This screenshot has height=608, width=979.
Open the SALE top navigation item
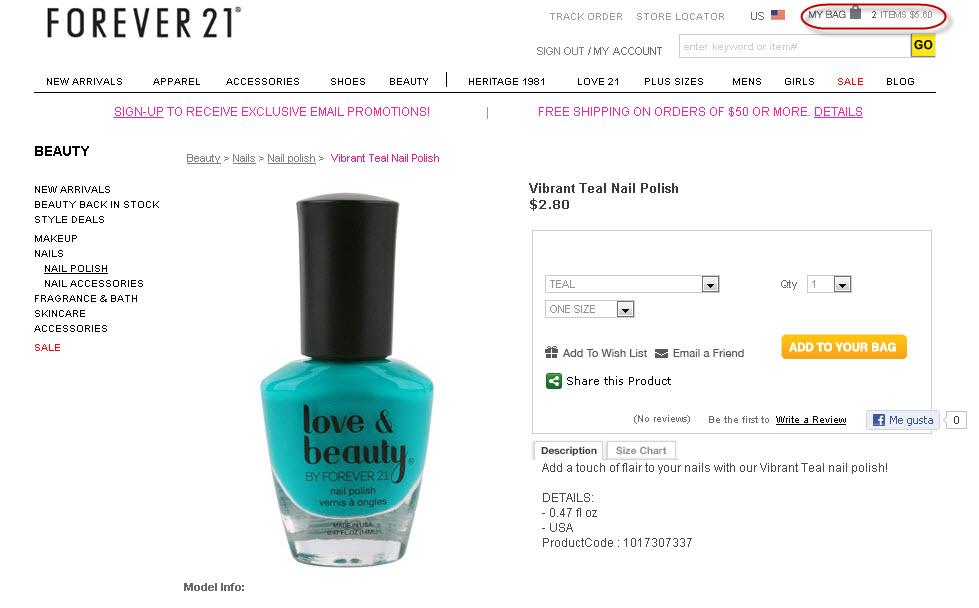(850, 82)
